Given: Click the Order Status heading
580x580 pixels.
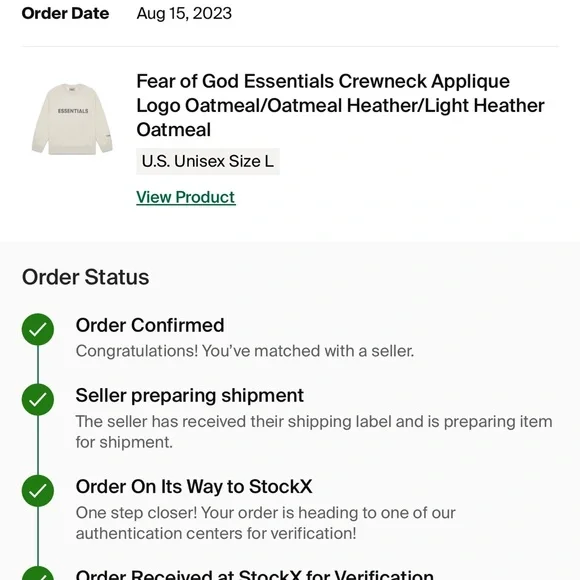Looking at the screenshot, I should click(x=85, y=277).
